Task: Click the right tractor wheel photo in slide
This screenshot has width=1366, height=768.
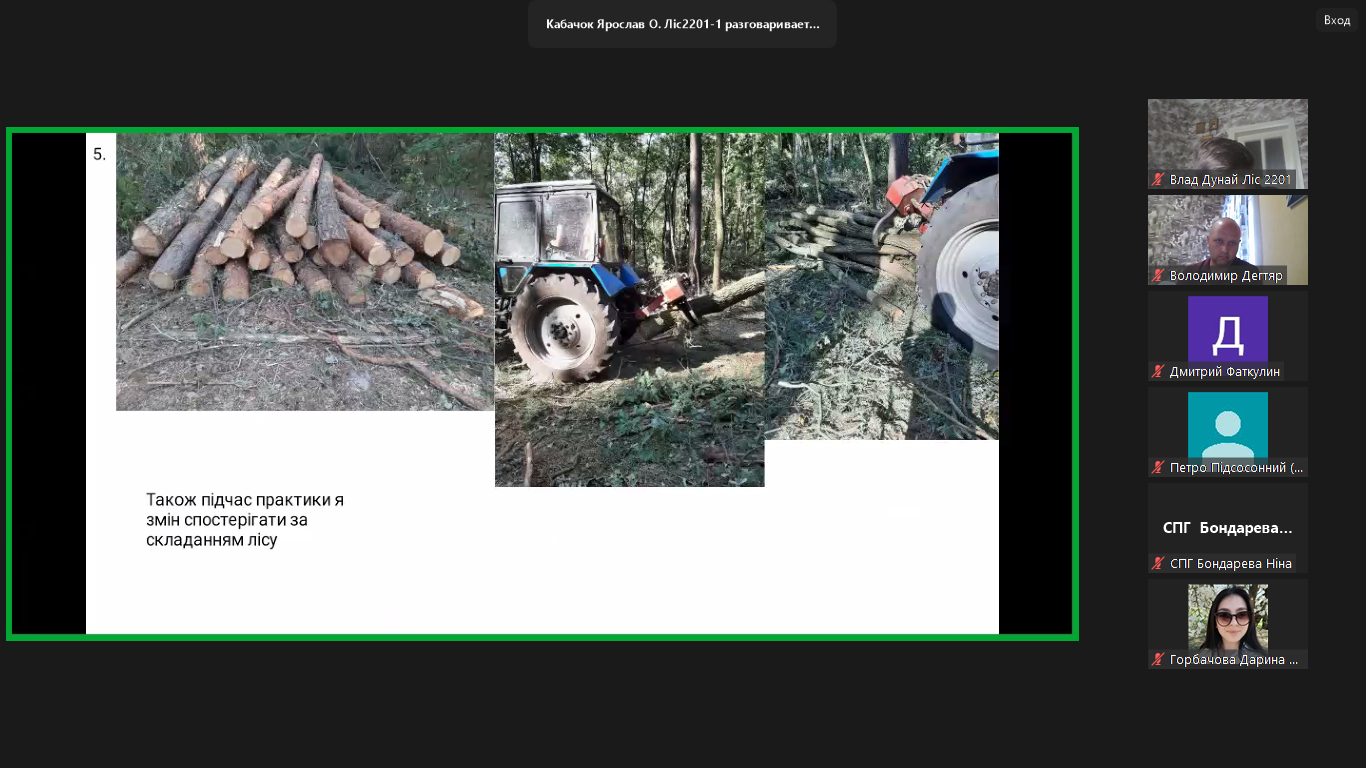Action: pyautogui.click(x=882, y=287)
